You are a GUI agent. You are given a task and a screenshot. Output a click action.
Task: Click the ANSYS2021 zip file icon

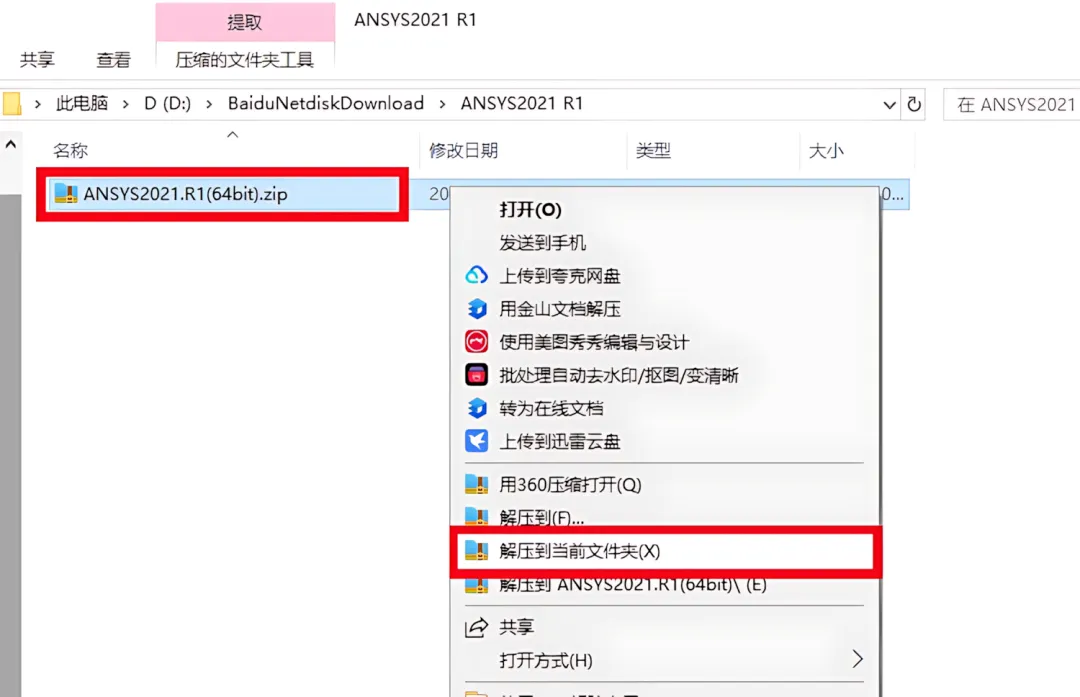[66, 194]
